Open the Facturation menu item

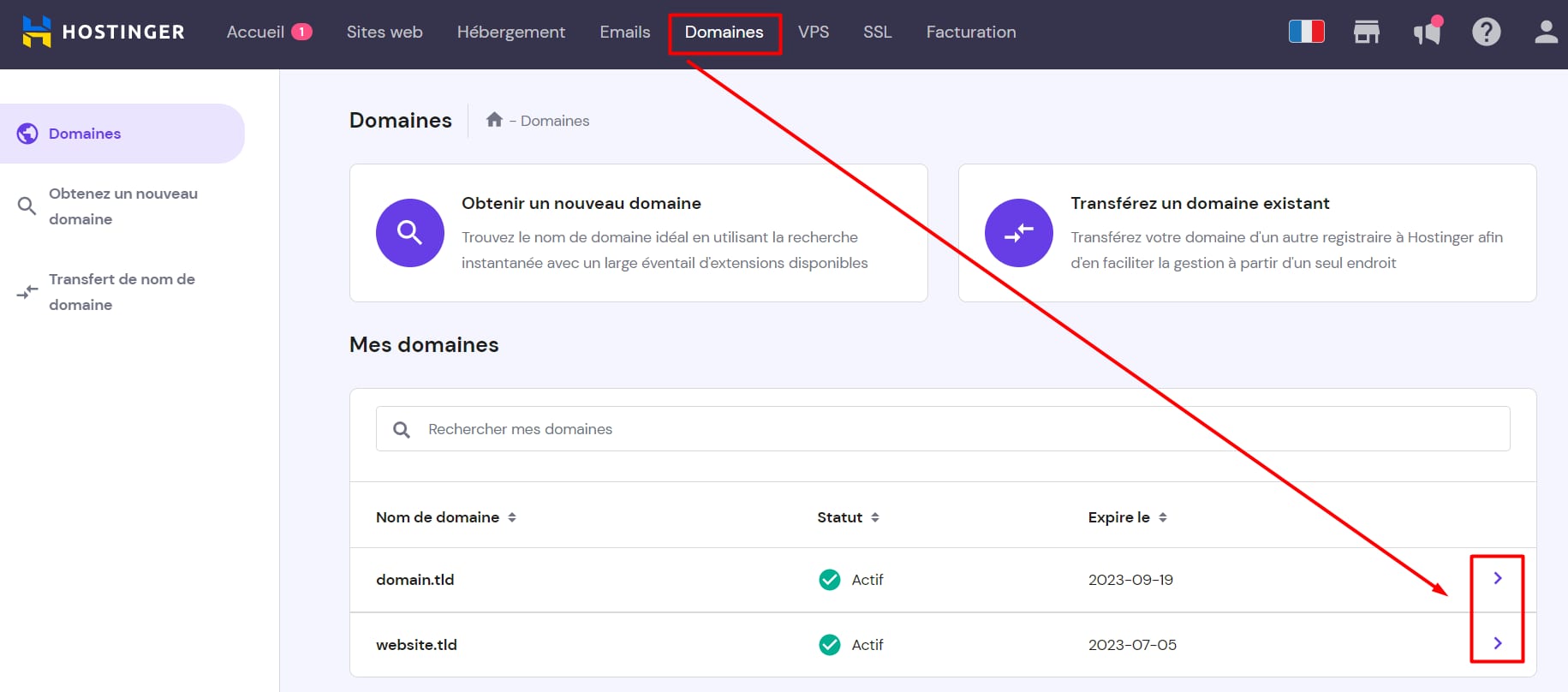pos(970,32)
